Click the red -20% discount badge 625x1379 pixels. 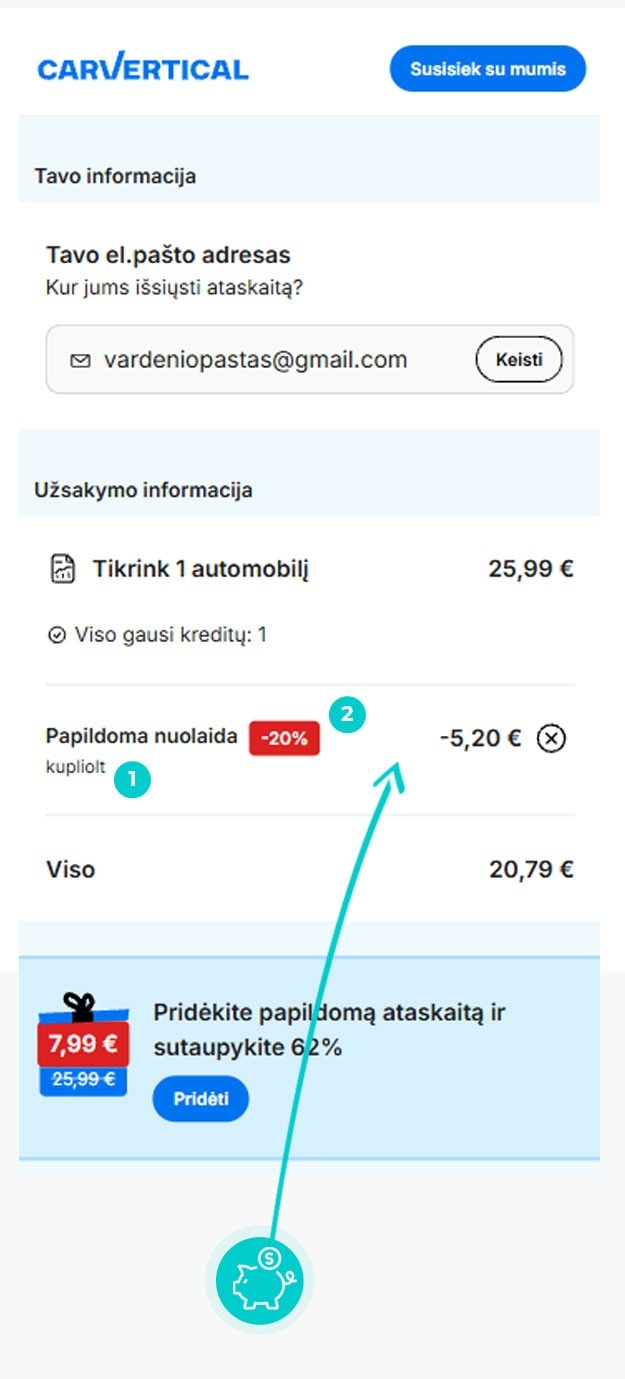pos(284,739)
